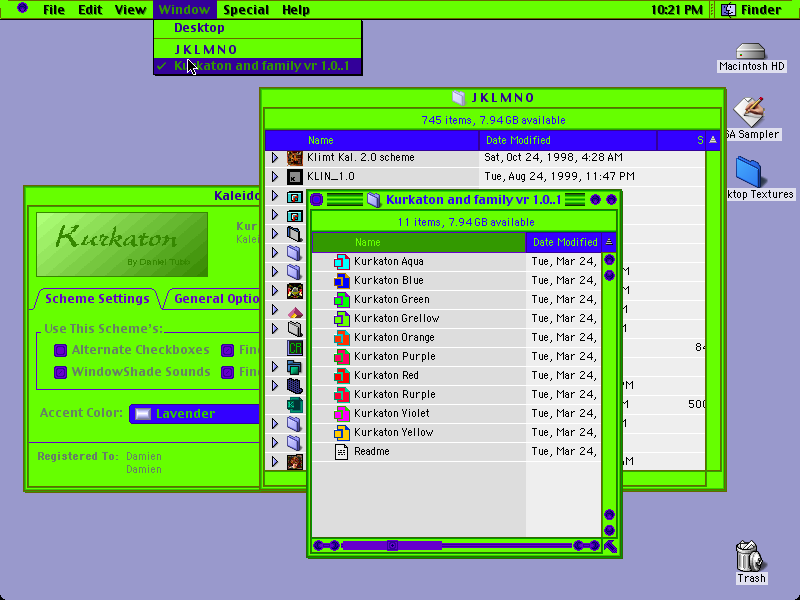Image resolution: width=800 pixels, height=600 pixels.
Task: Reverse sort order in Kurkaton window
Action: click(x=609, y=242)
